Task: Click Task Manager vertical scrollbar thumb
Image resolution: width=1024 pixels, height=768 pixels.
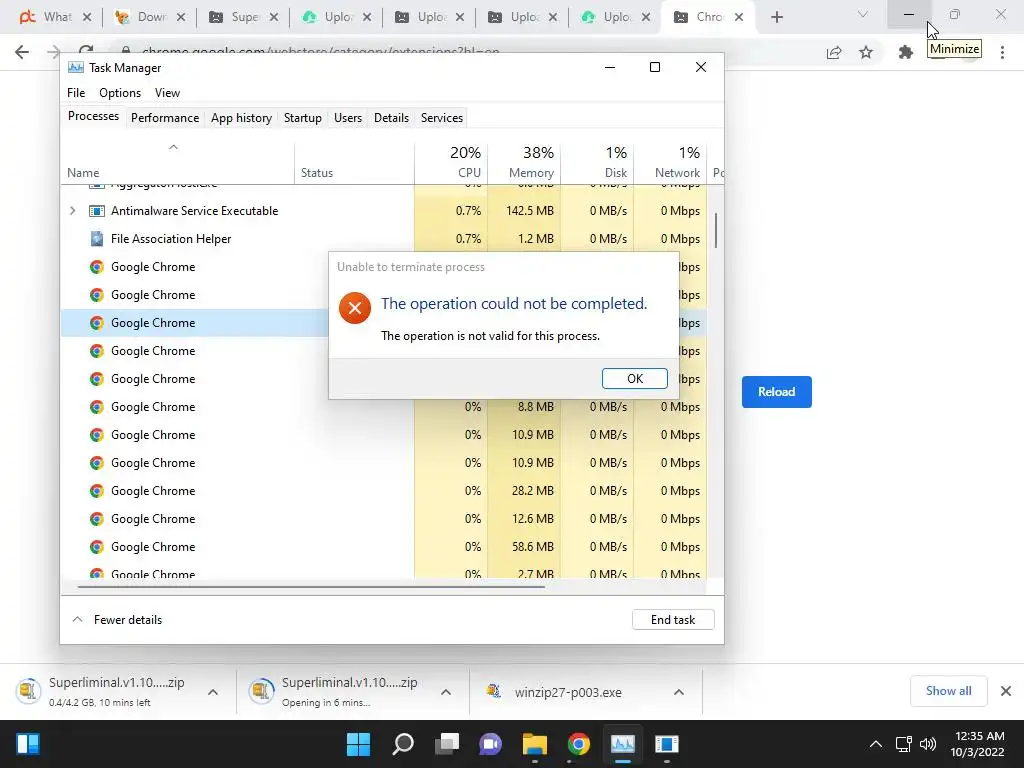Action: (x=716, y=231)
